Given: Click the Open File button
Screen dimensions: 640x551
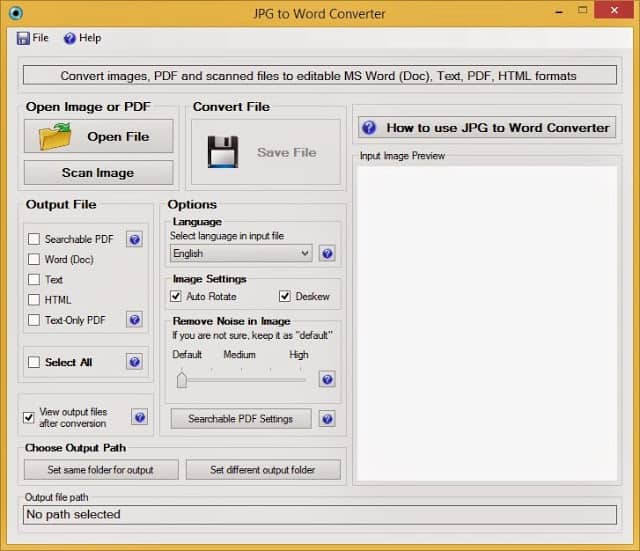Looking at the screenshot, I should (x=98, y=136).
